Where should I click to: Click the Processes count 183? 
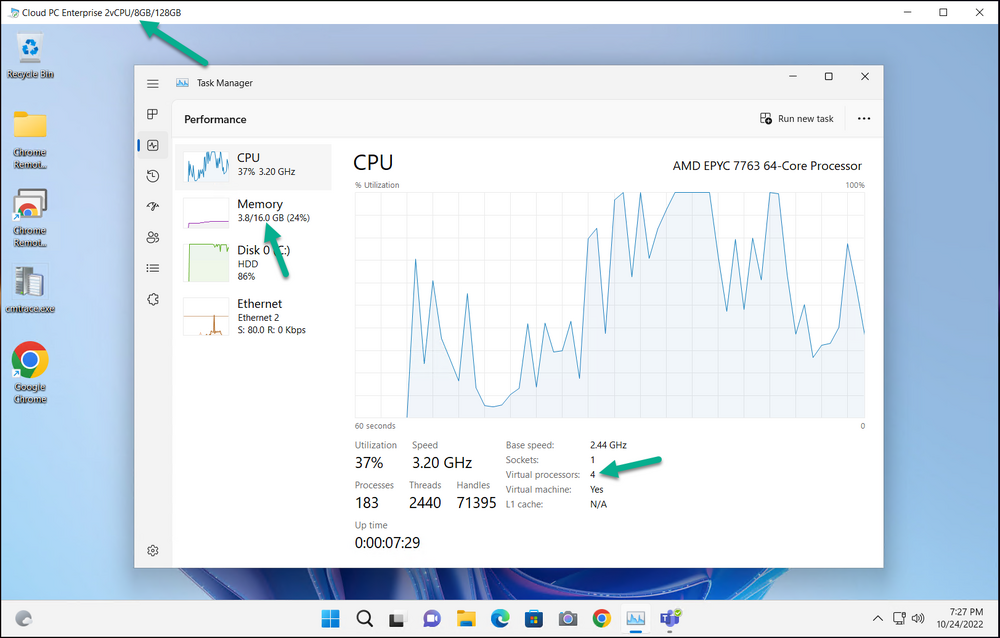(x=367, y=503)
